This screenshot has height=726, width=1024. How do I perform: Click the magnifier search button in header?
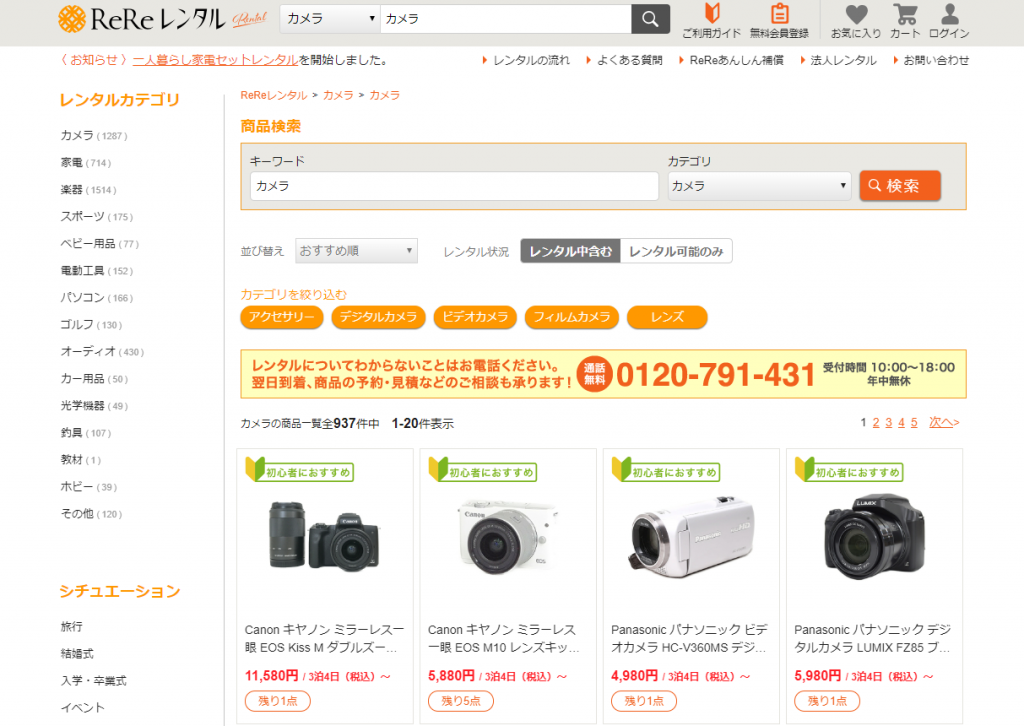click(x=650, y=19)
